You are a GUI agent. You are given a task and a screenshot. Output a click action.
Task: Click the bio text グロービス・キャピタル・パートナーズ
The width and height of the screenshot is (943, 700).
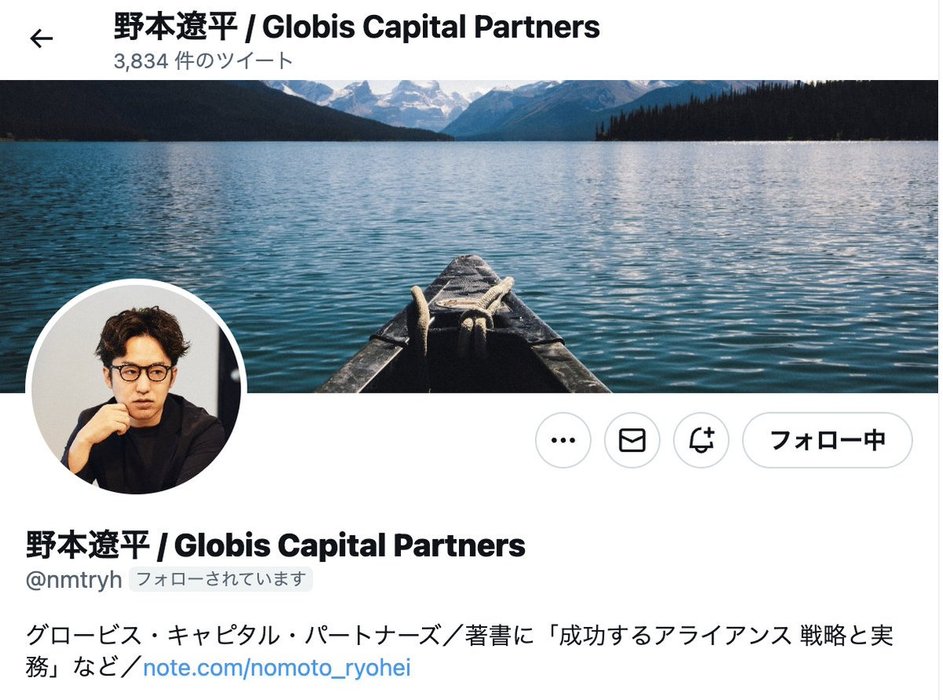tap(233, 636)
